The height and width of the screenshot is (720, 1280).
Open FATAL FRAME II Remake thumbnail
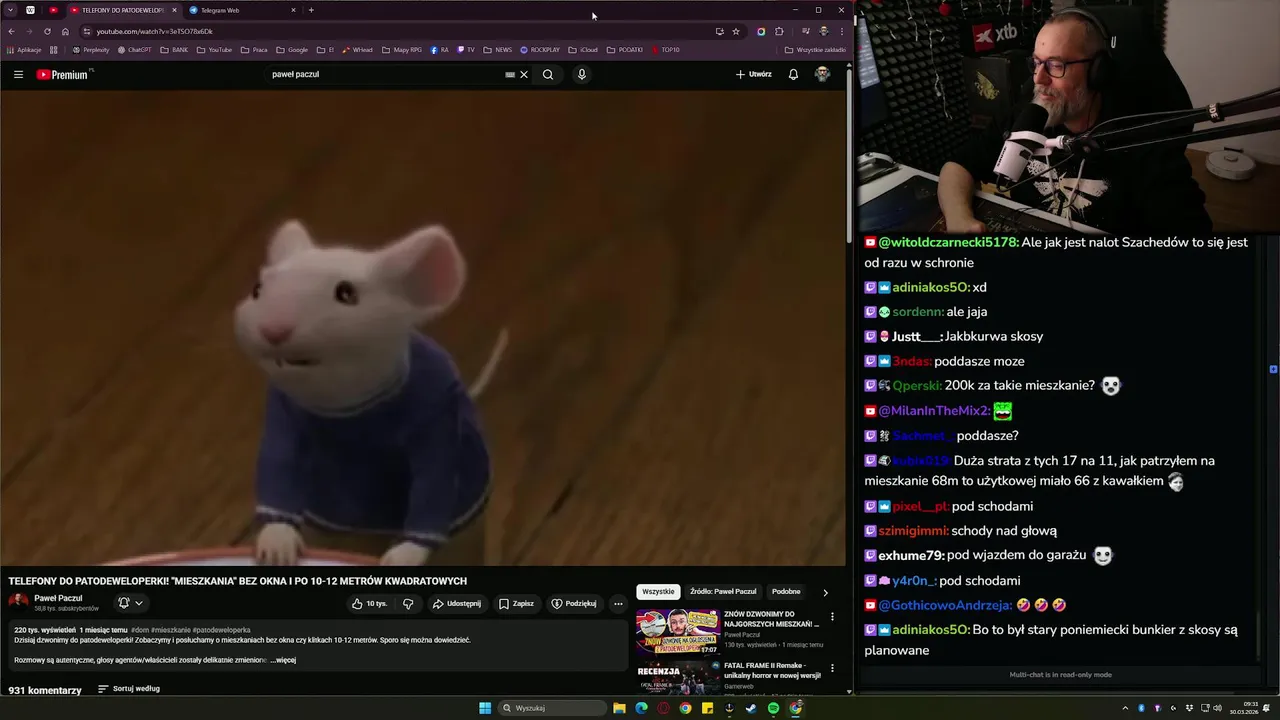[x=677, y=678]
